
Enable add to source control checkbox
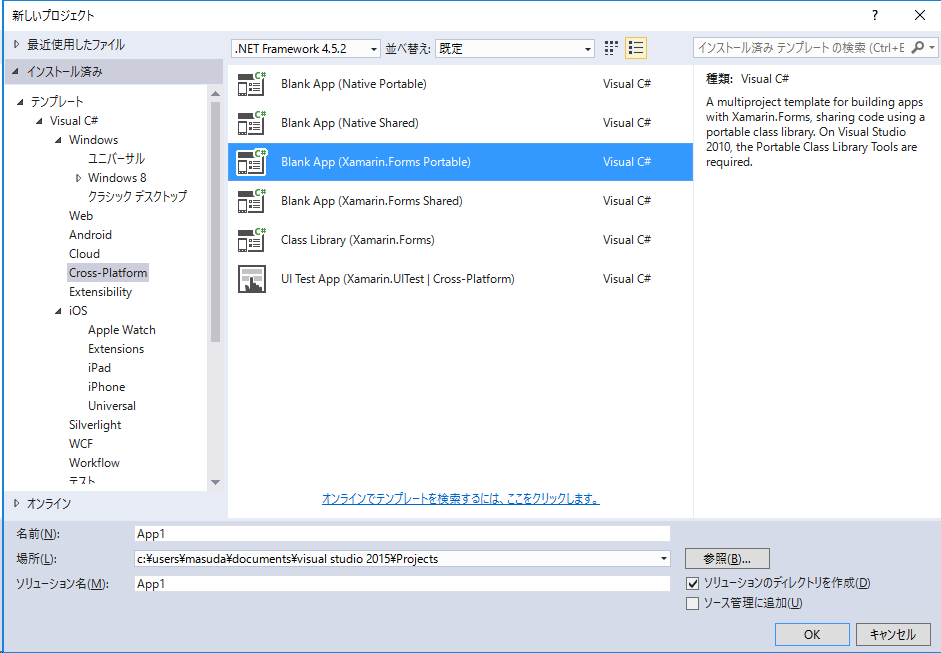693,603
